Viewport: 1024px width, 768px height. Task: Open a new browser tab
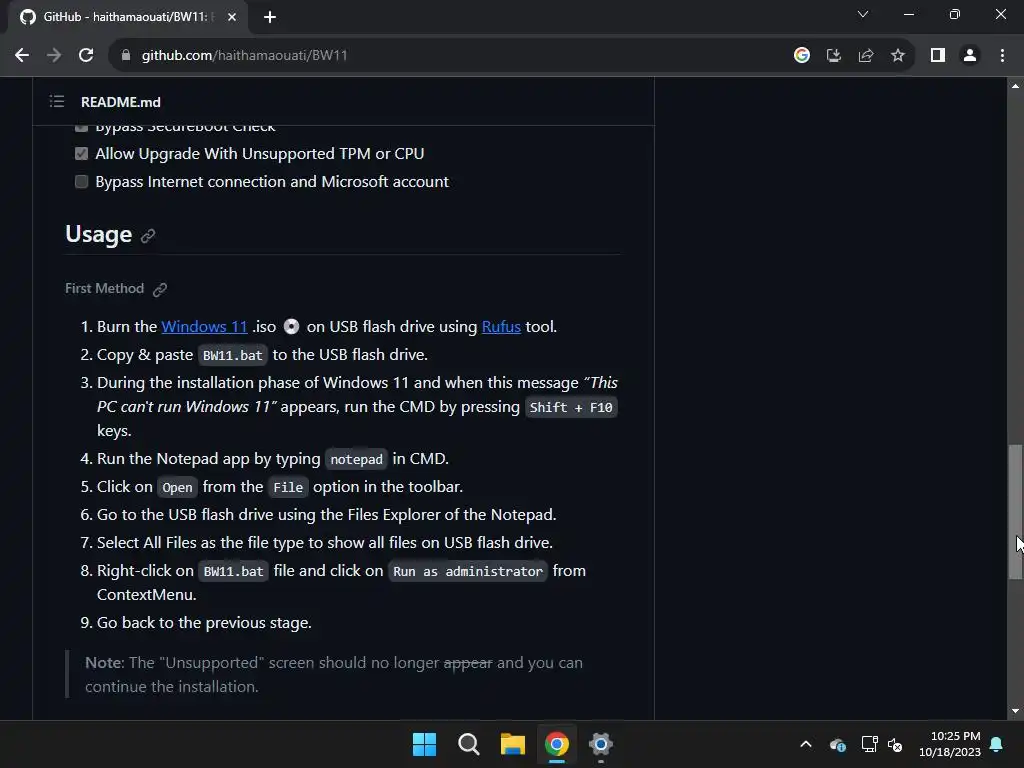tap(270, 17)
